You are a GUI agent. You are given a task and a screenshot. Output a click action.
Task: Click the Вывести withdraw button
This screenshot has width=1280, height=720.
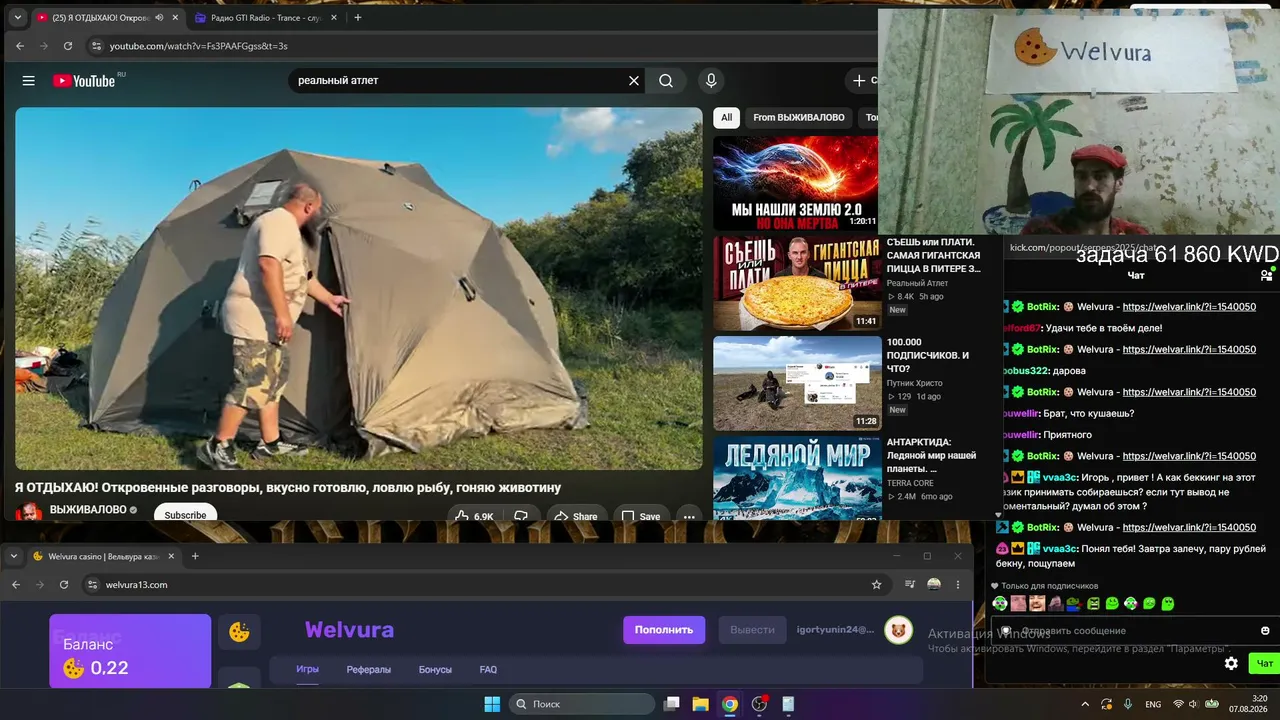pos(752,630)
